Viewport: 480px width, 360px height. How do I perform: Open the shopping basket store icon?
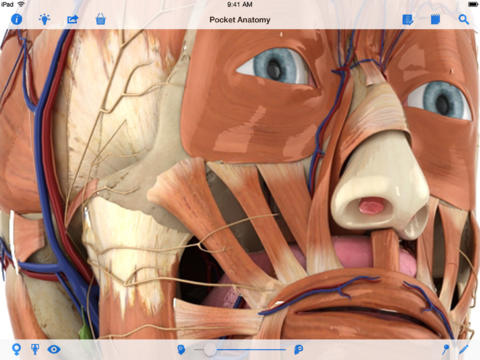[x=100, y=19]
